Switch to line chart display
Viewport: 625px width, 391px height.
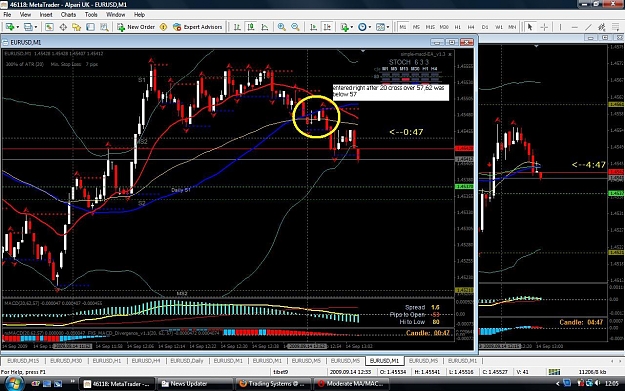(x=265, y=27)
